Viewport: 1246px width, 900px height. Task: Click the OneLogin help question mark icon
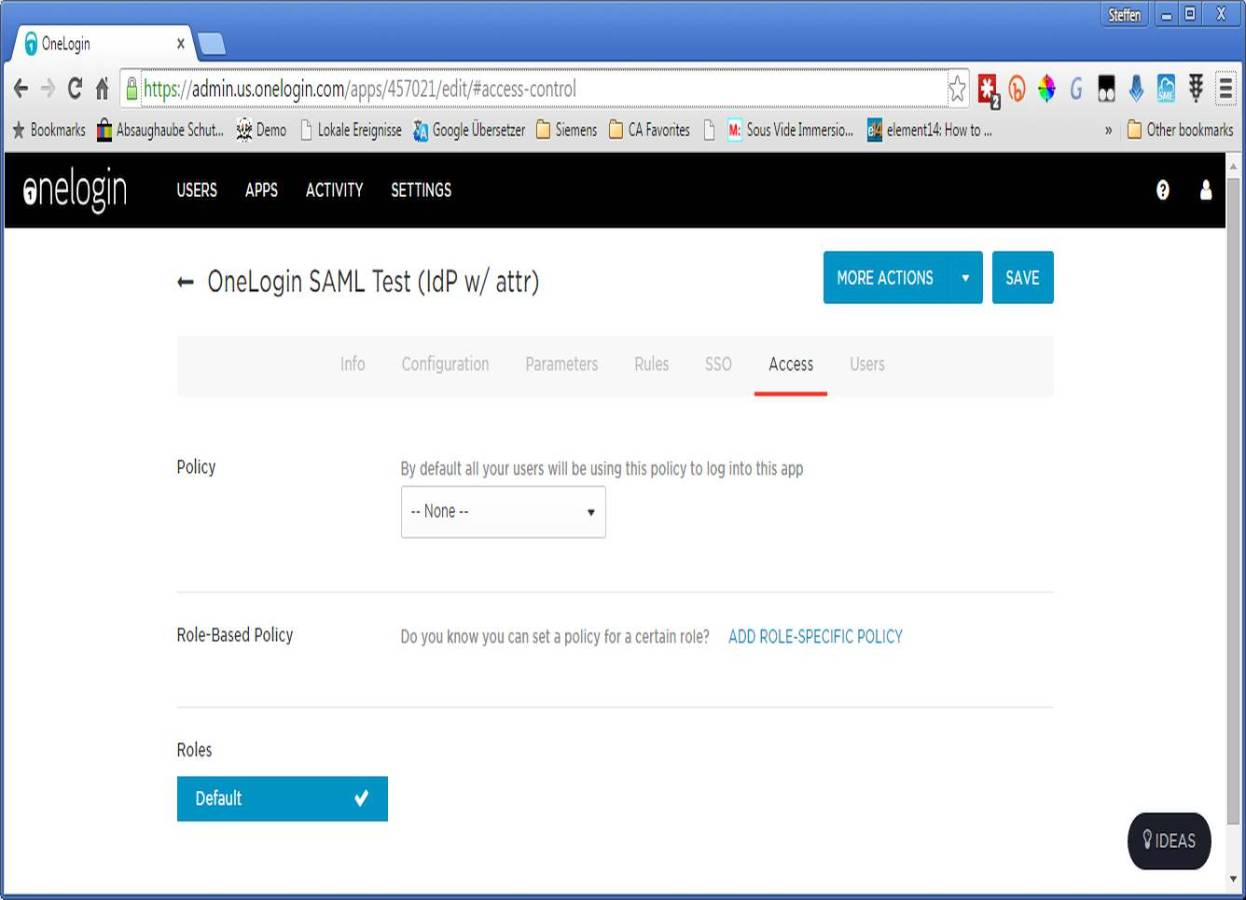coord(1162,190)
